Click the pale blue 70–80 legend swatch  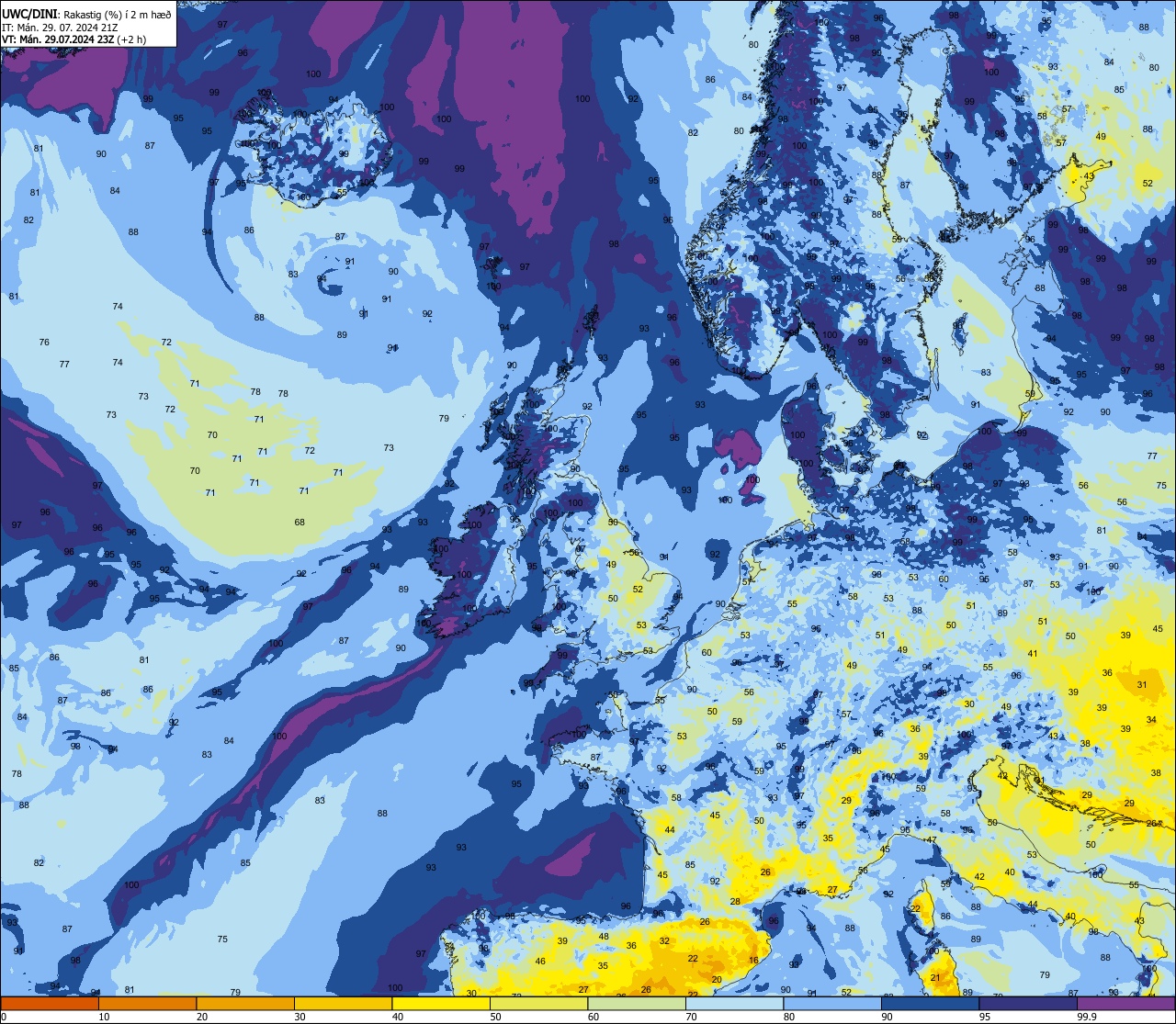pos(734,1003)
